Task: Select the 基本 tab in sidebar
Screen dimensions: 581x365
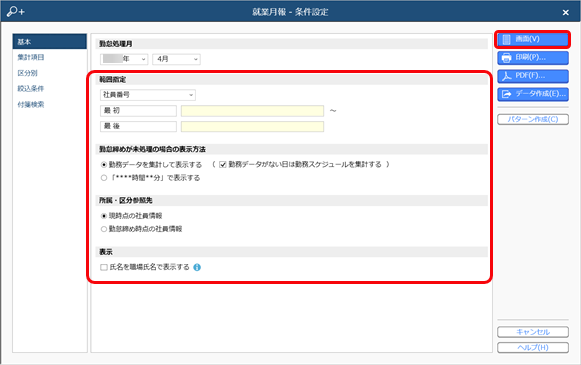Action: coord(50,42)
